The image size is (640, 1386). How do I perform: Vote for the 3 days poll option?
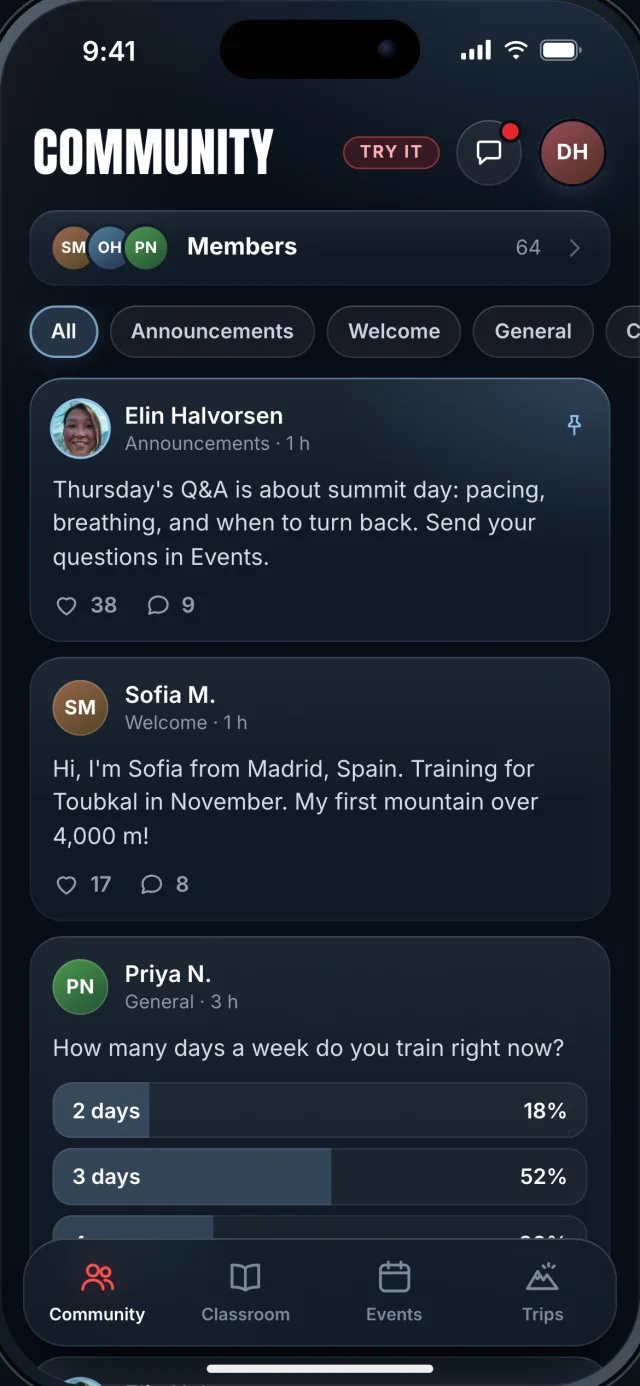pyautogui.click(x=320, y=1177)
